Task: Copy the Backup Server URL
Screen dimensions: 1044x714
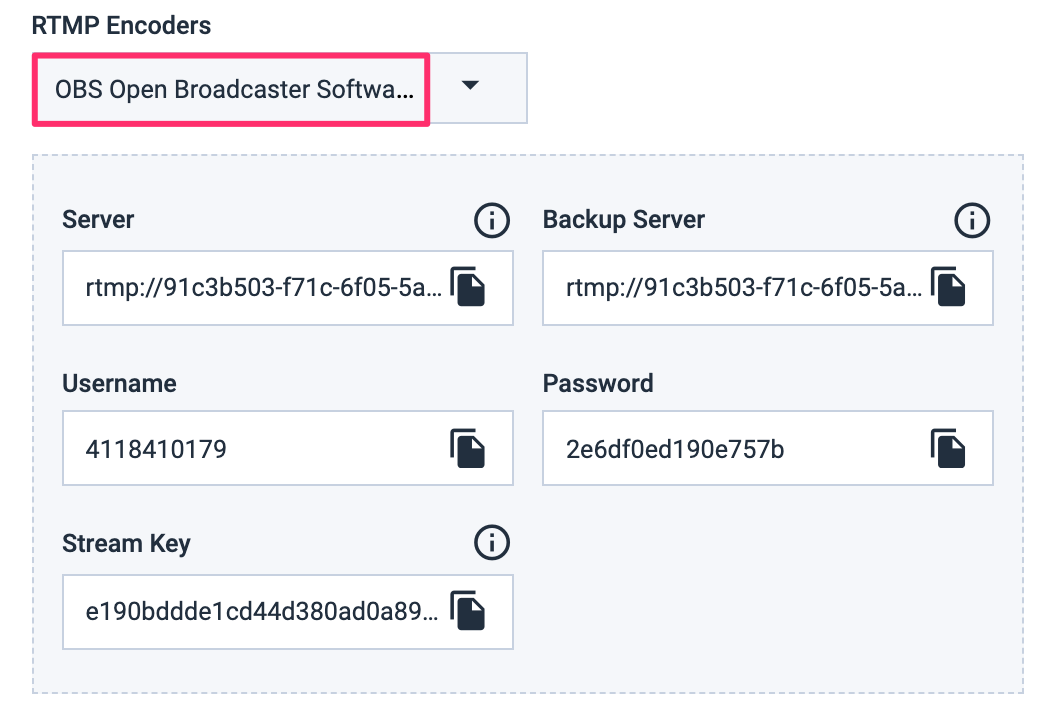Action: (949, 288)
